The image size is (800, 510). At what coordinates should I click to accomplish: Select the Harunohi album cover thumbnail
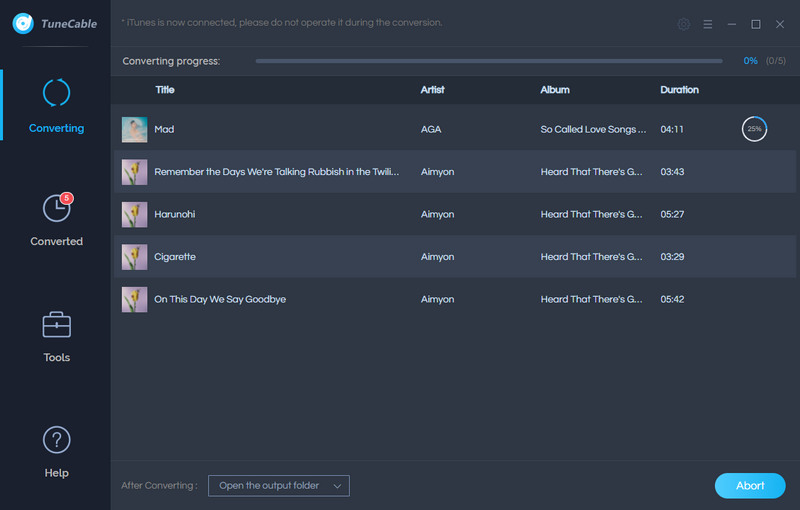(134, 214)
